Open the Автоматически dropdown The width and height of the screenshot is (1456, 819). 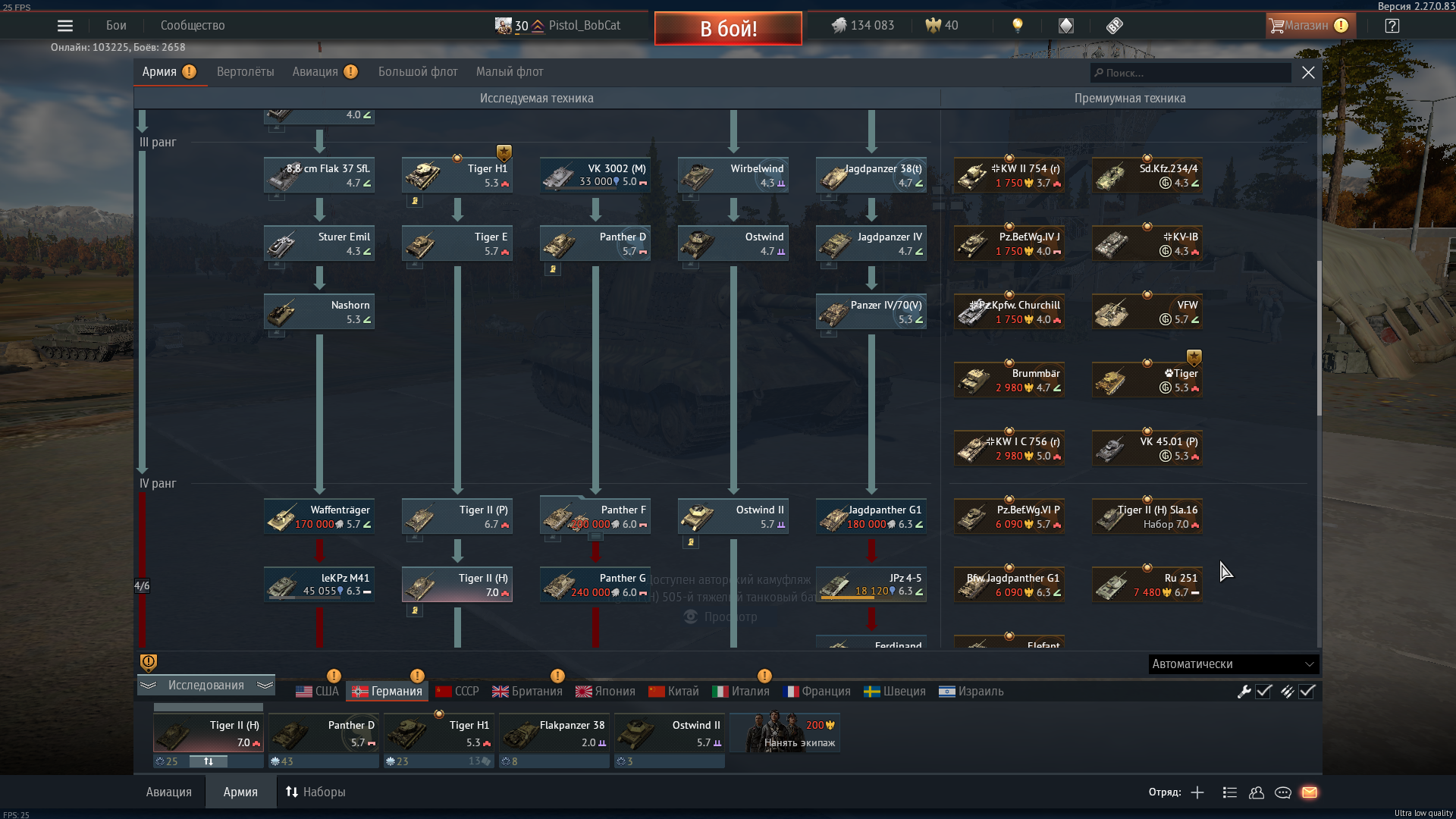(x=1234, y=664)
